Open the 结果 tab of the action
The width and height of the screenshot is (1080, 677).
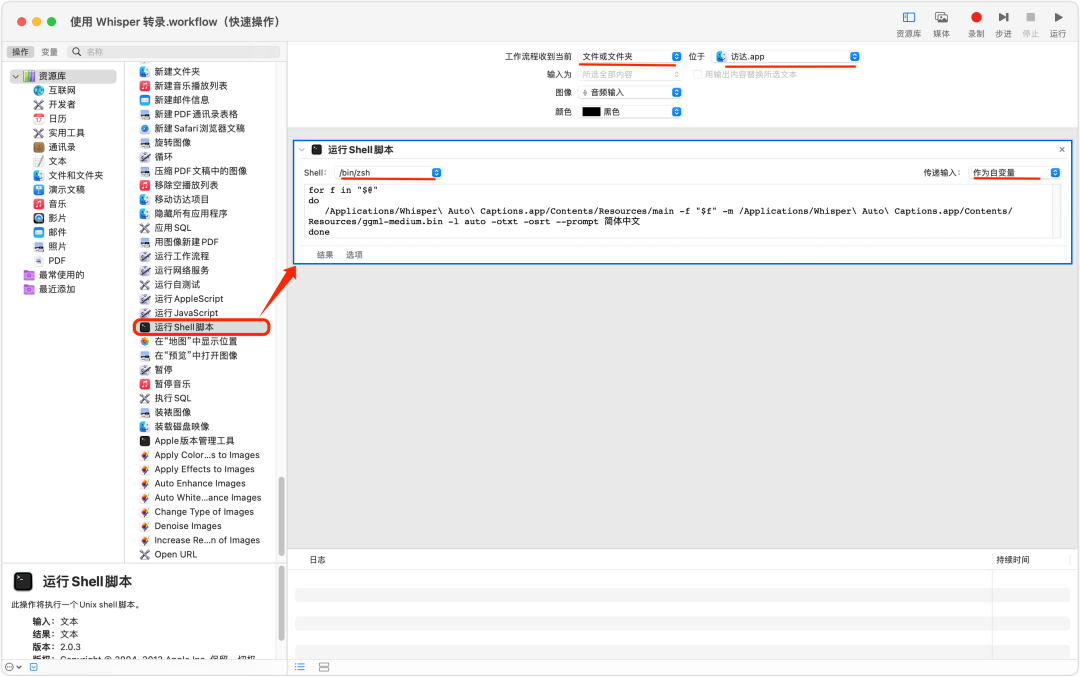[x=325, y=255]
